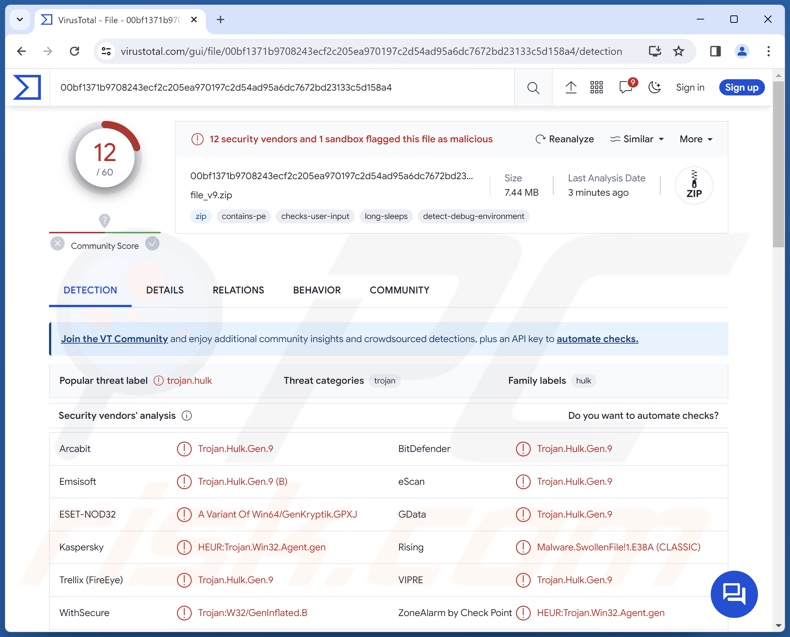Close the VirusTotal tab
Viewport: 790px width, 637px height.
(x=194, y=20)
